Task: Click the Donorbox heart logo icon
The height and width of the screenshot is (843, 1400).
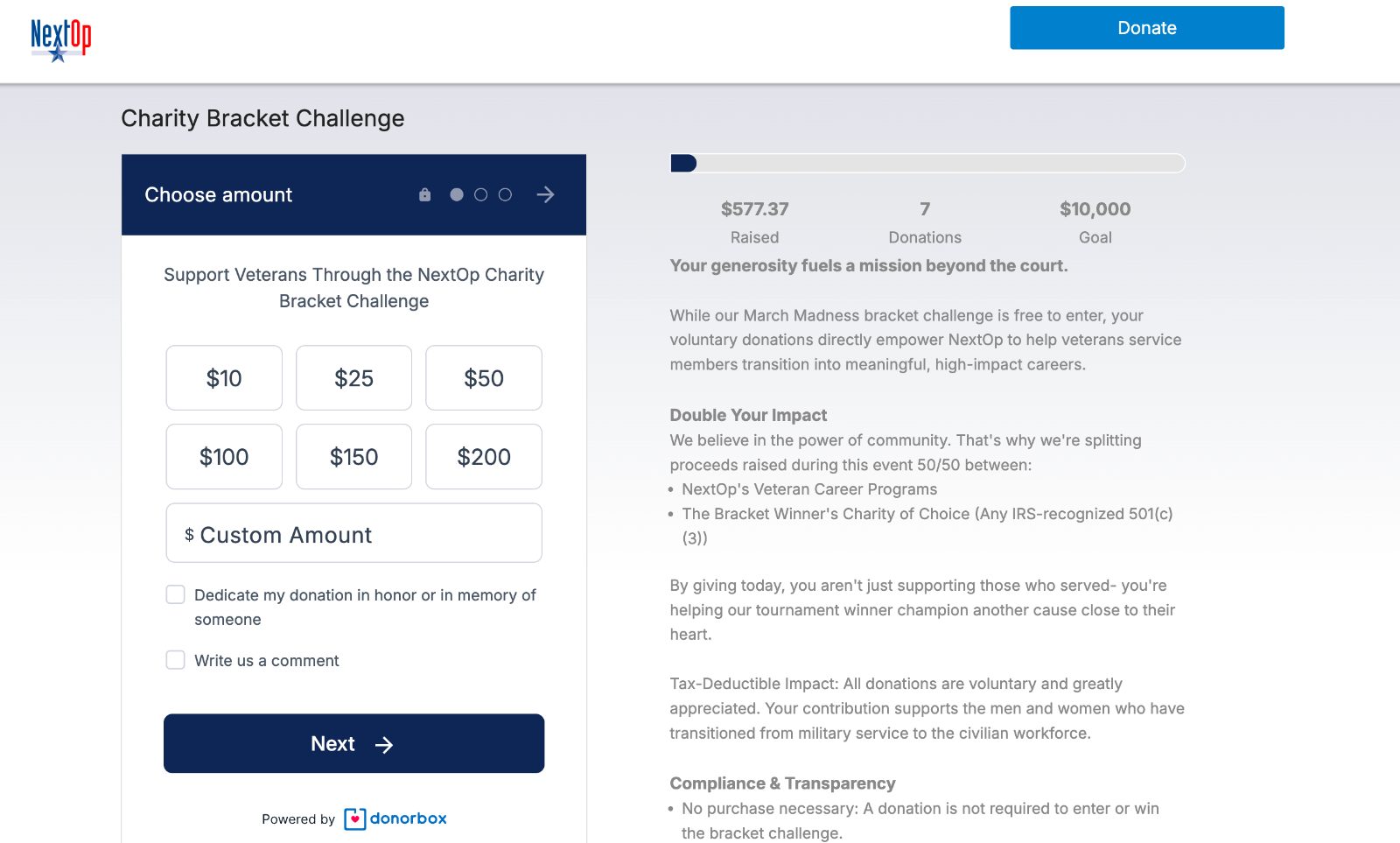Action: pyautogui.click(x=354, y=819)
